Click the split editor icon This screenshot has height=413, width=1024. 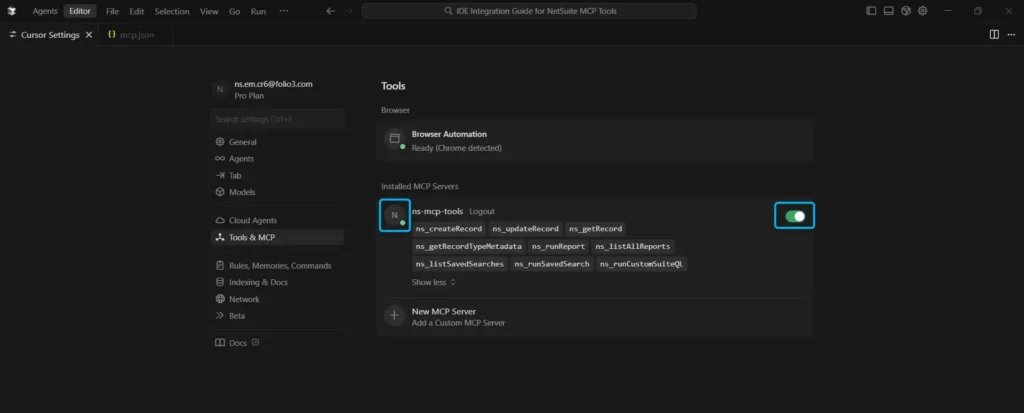pos(993,34)
